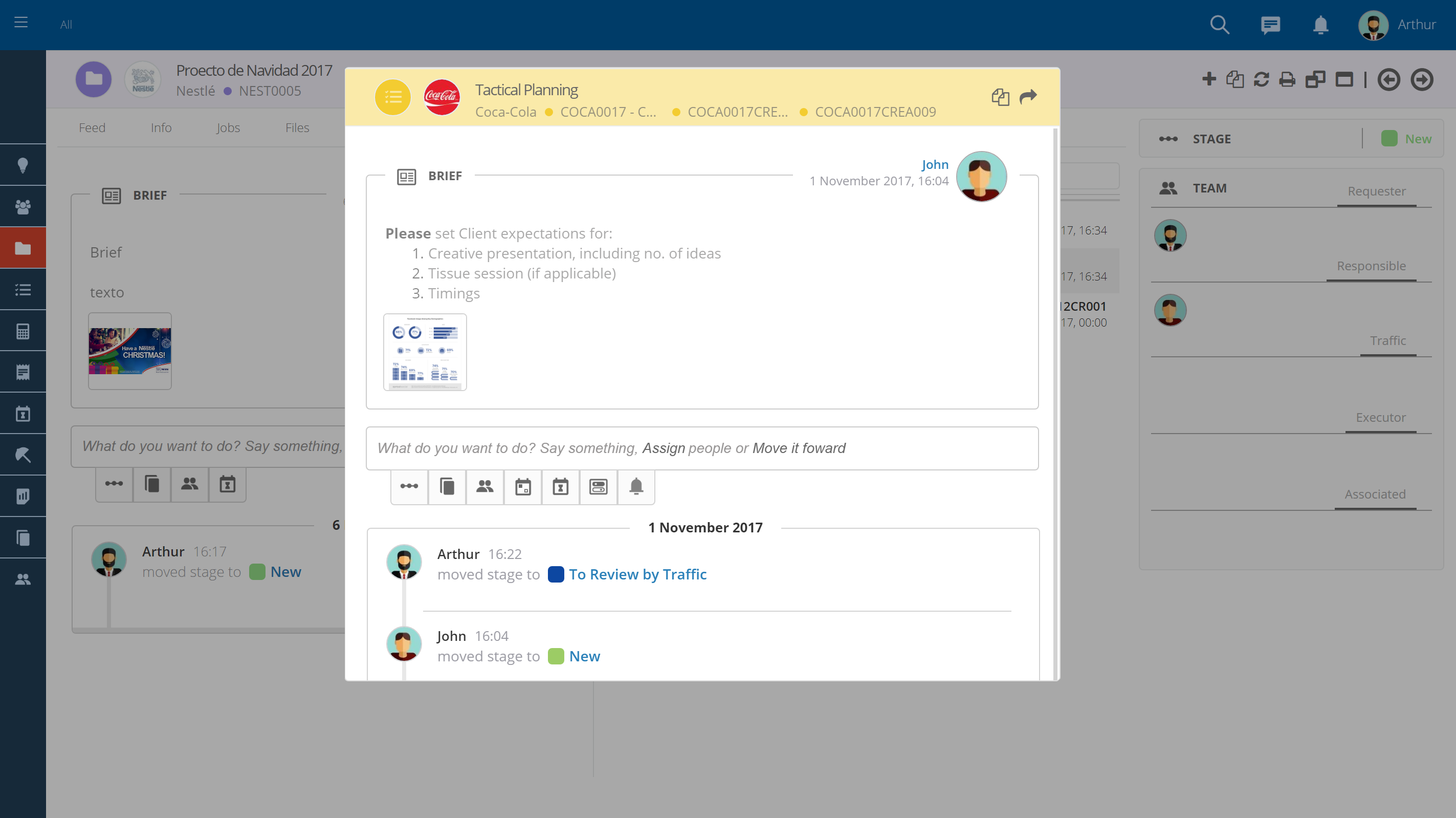This screenshot has height=818, width=1456.
Task: Click the refresh icon in the project toolbar
Action: pos(1261,79)
